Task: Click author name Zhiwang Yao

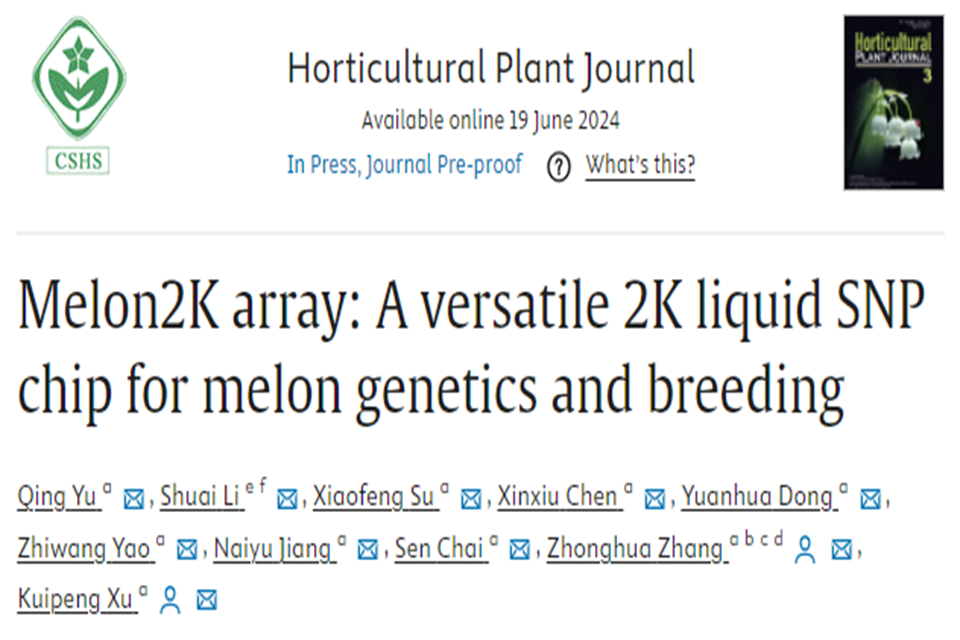Action: click(85, 548)
